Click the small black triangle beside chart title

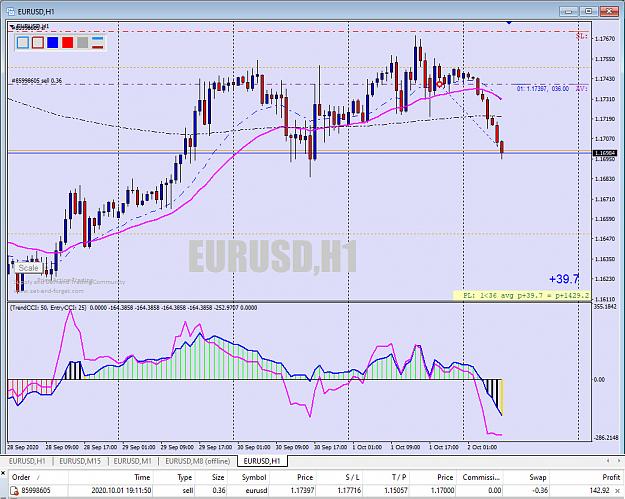click(x=13, y=28)
